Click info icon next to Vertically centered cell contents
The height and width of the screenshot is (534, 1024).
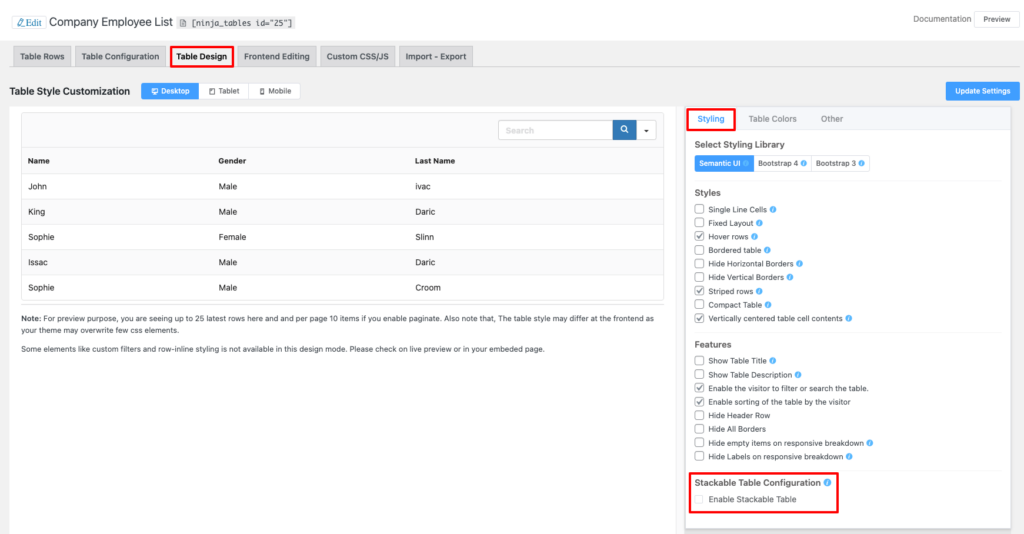(x=848, y=319)
